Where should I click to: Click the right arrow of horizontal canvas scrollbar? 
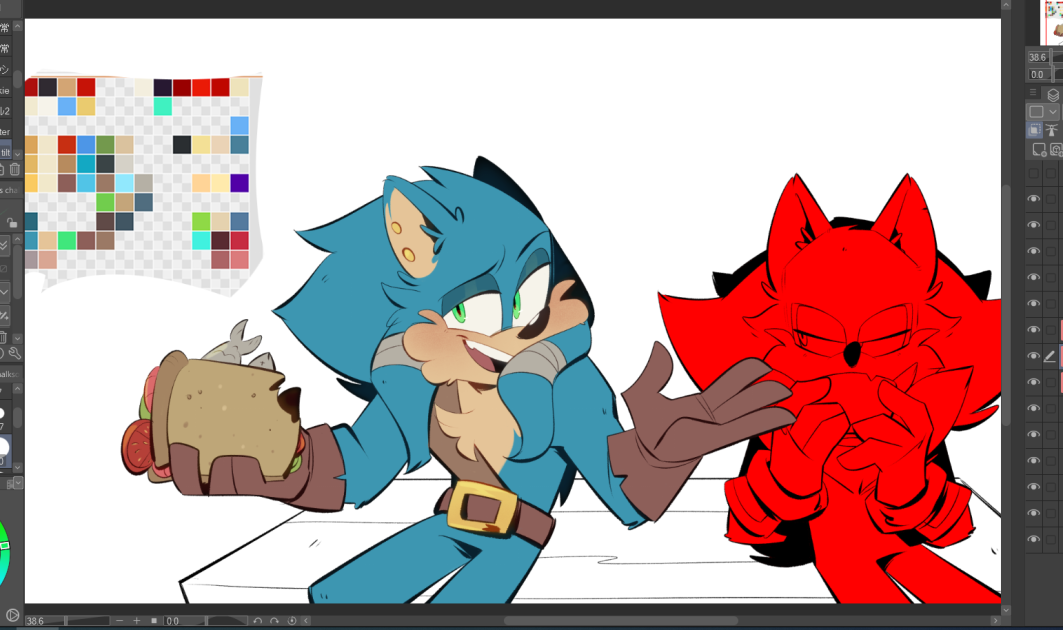point(995,621)
